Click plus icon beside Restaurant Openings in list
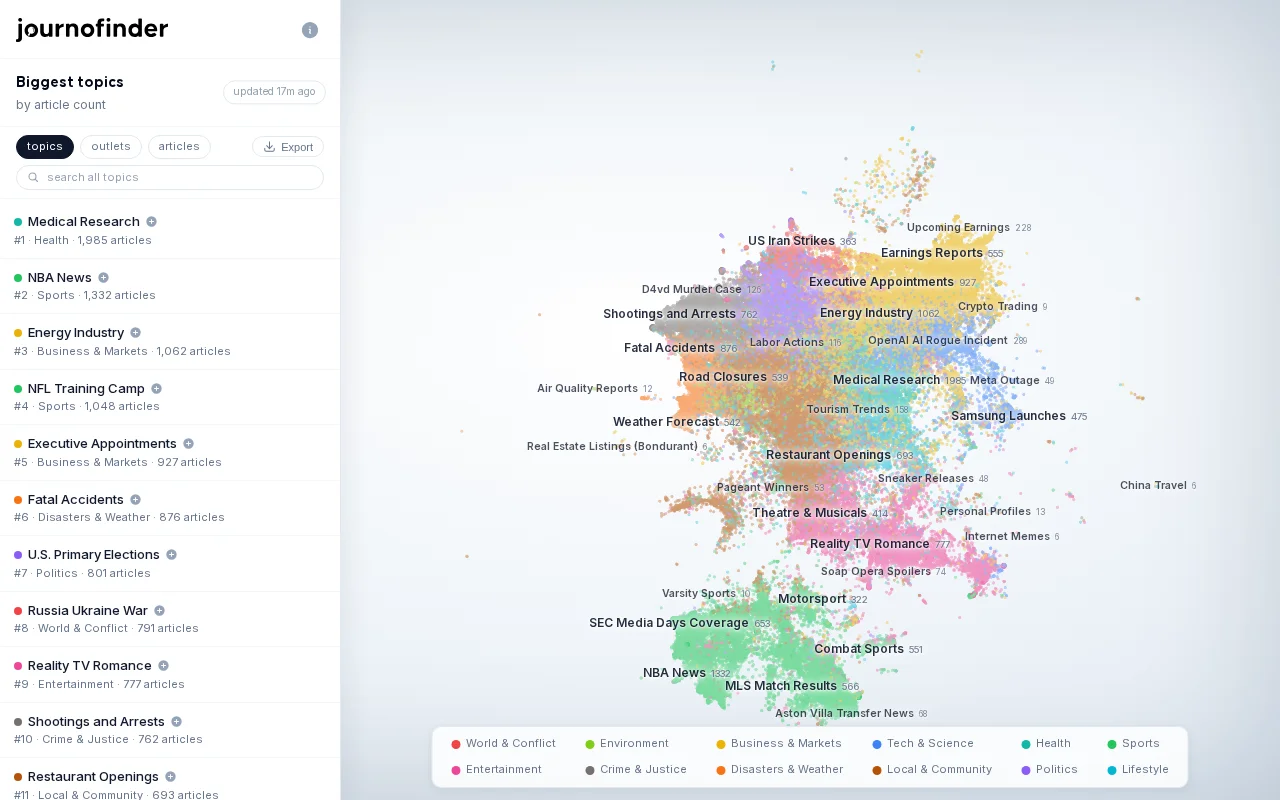This screenshot has height=800, width=1280. (x=170, y=777)
